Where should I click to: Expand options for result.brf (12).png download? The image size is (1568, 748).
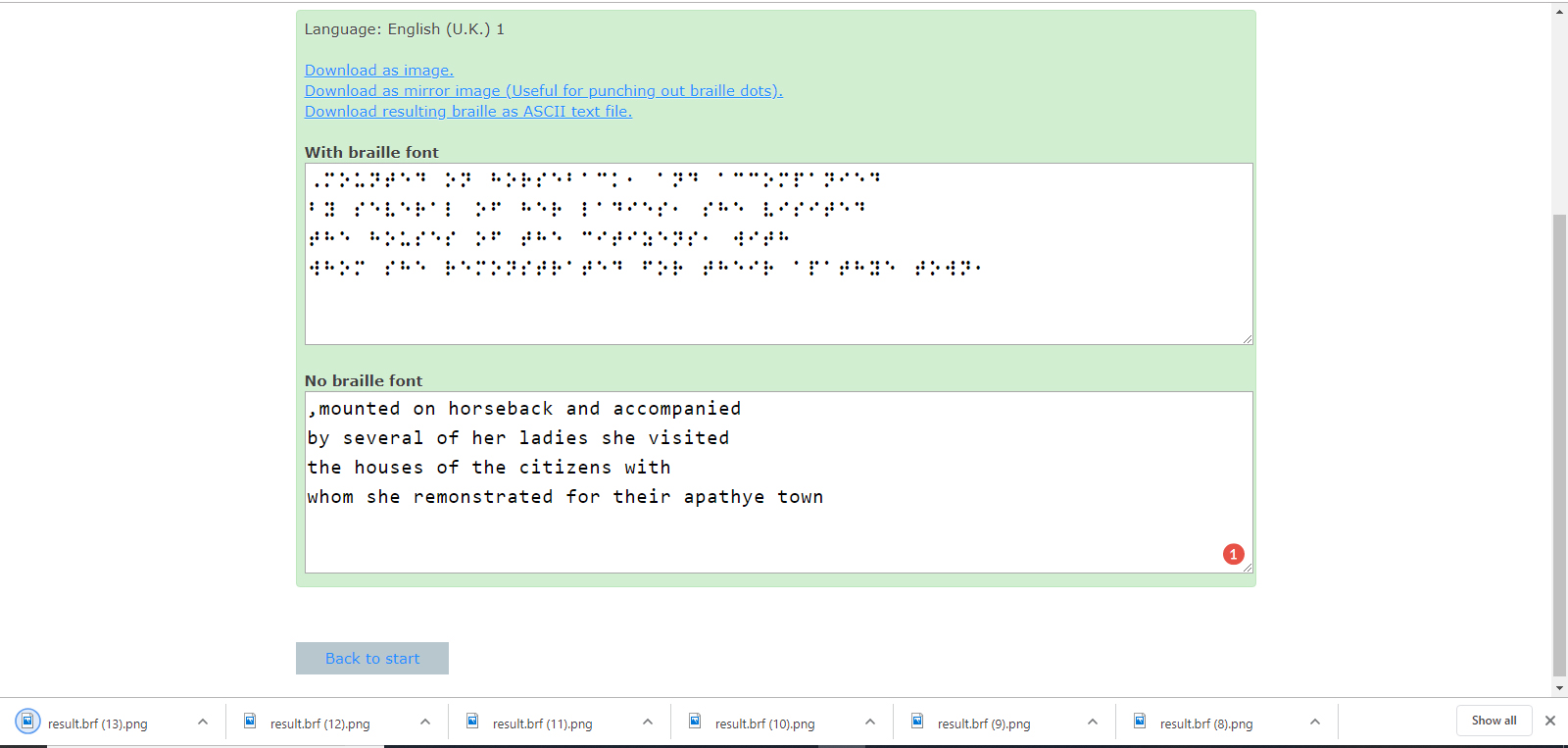tap(425, 723)
